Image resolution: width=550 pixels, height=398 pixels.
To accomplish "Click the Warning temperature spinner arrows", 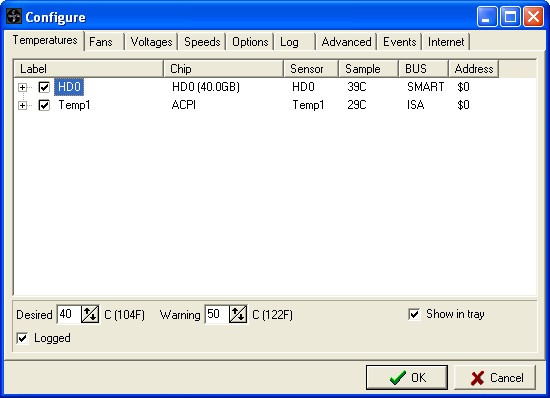I will coord(238,314).
